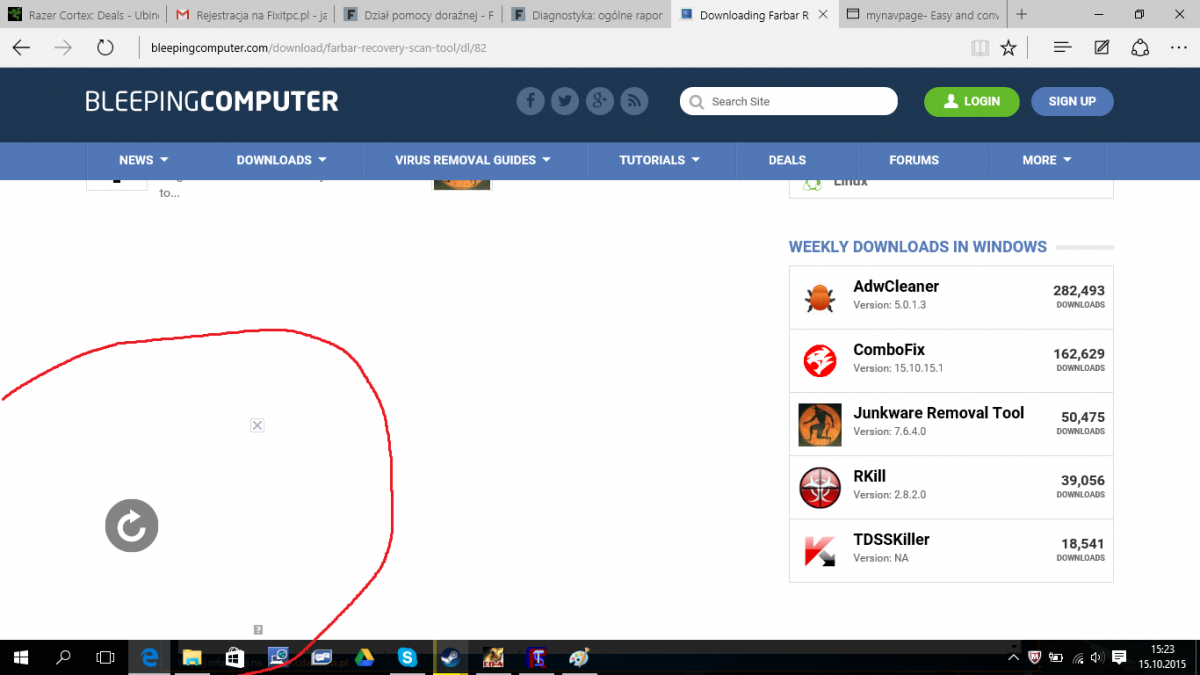Screen dimensions: 1200x675
Task: Show hidden system tray icons
Action: pos(1013,658)
